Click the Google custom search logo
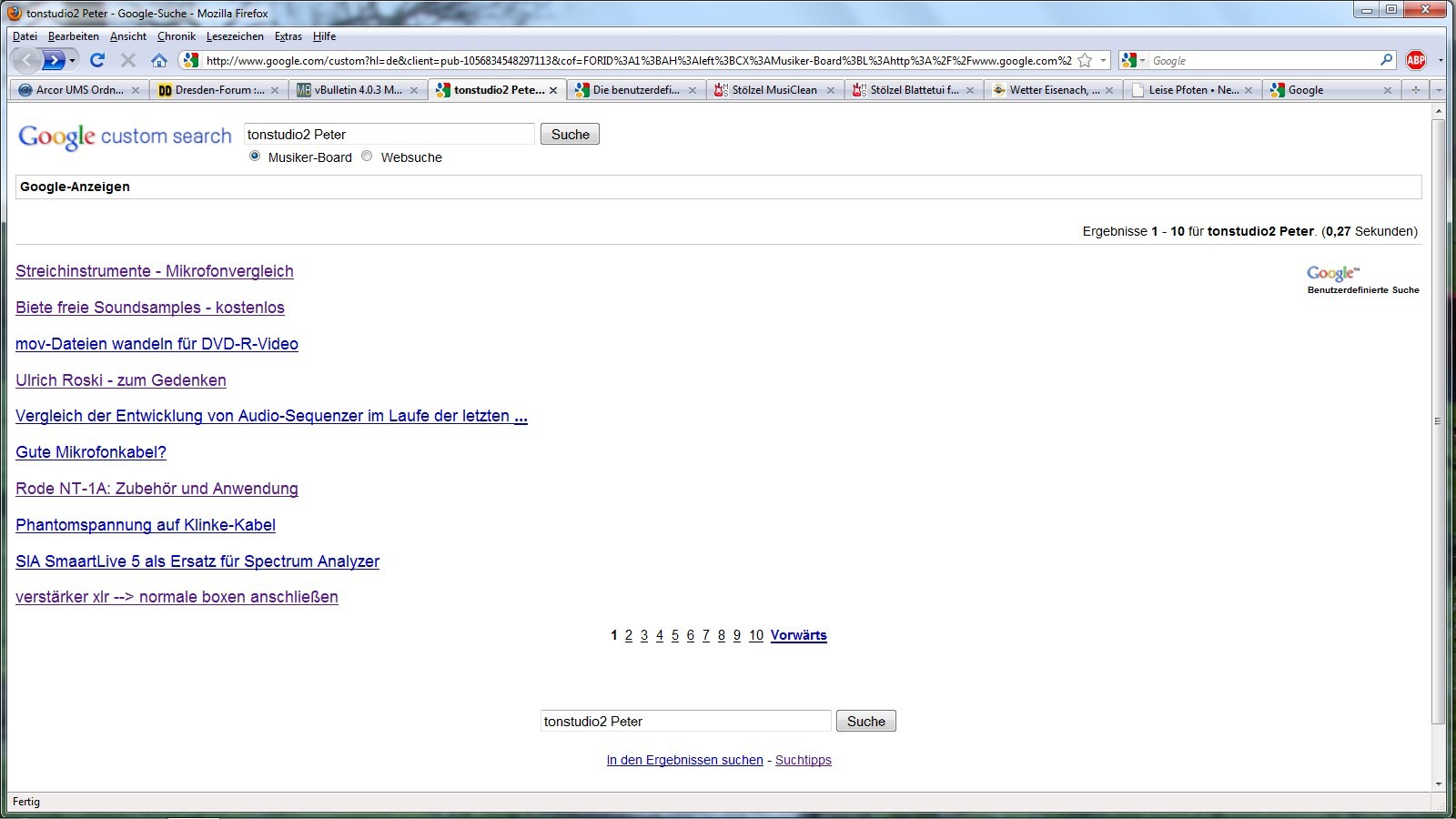The height and width of the screenshot is (819, 1456). [x=126, y=136]
